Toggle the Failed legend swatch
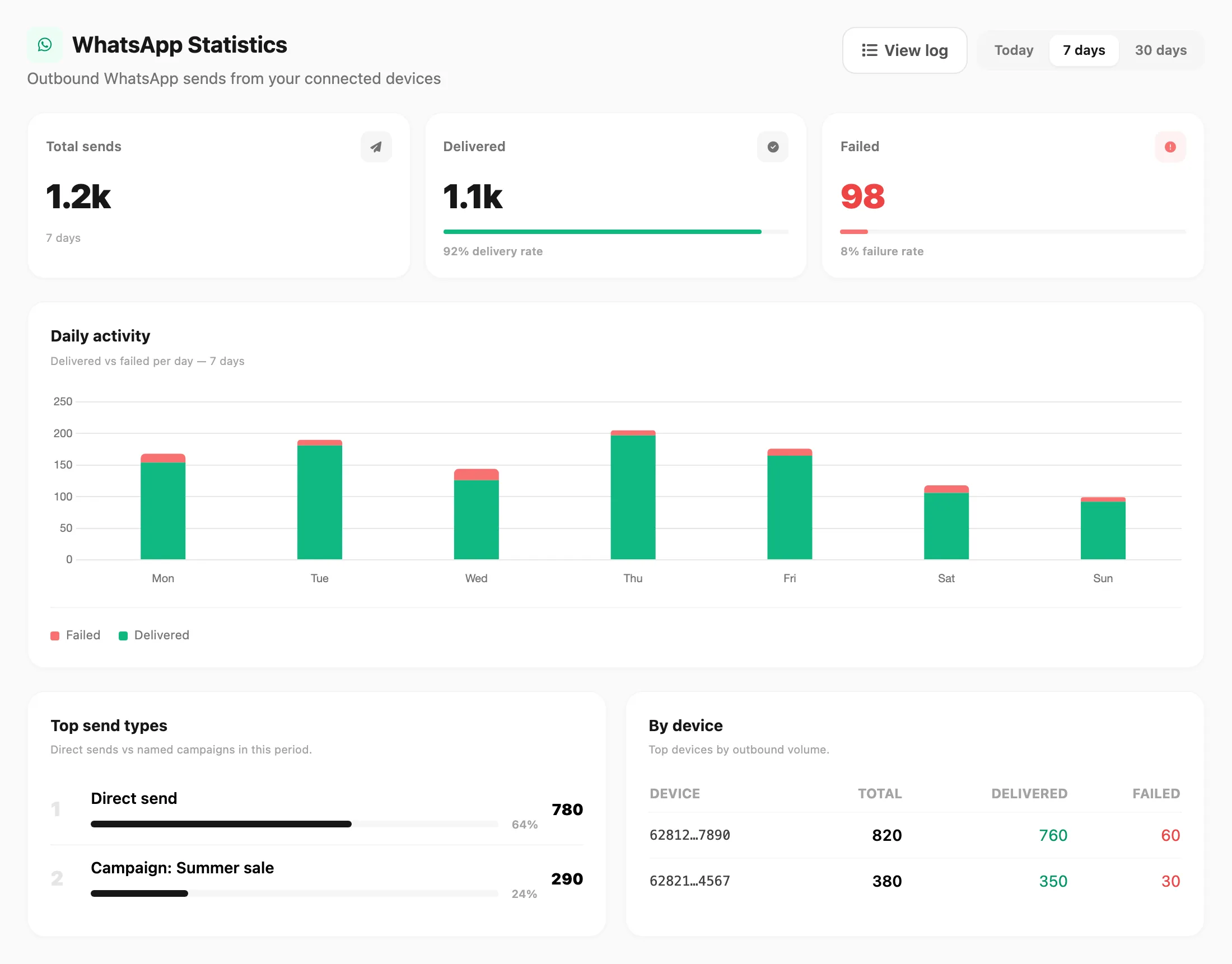Image resolution: width=1232 pixels, height=964 pixels. 55,635
